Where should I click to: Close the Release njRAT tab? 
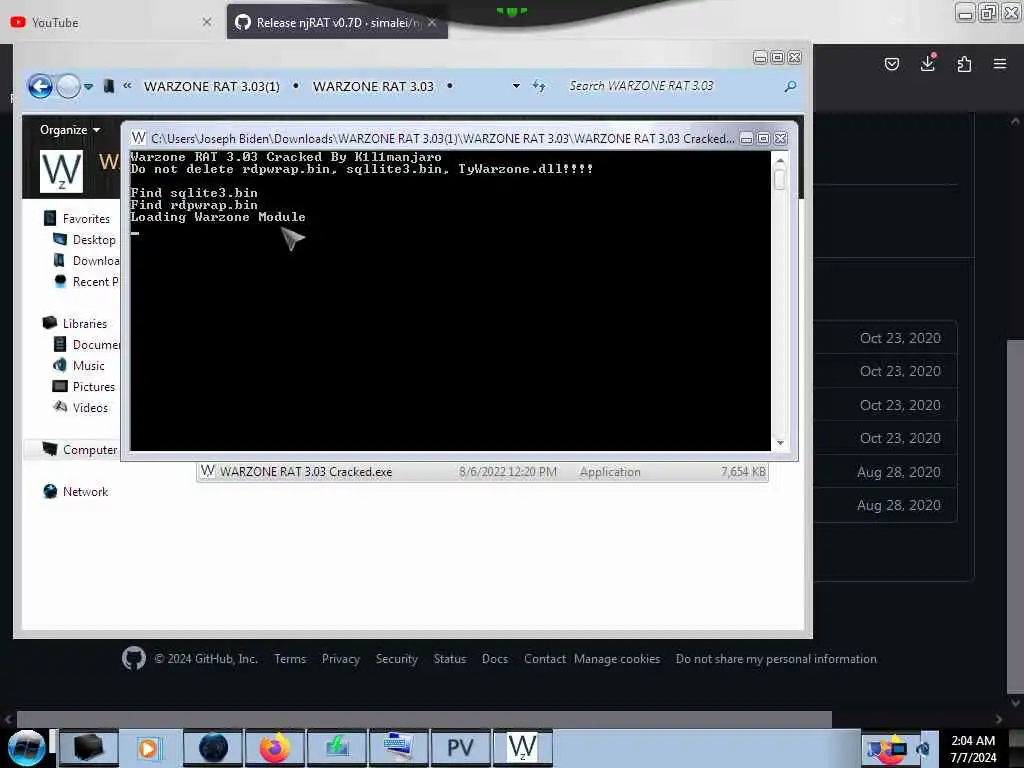coord(432,22)
